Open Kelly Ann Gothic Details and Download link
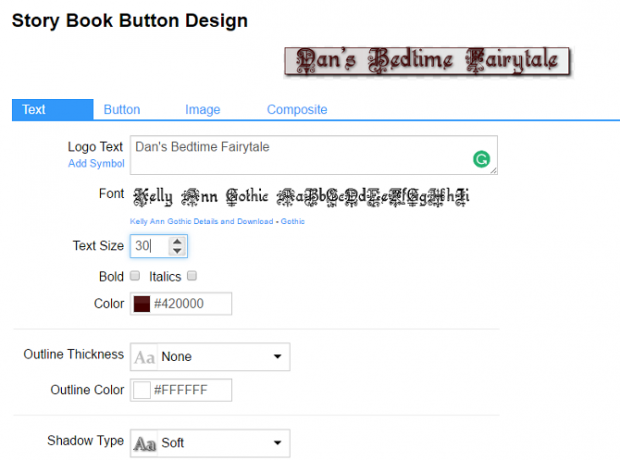The width and height of the screenshot is (620, 460). click(x=202, y=221)
